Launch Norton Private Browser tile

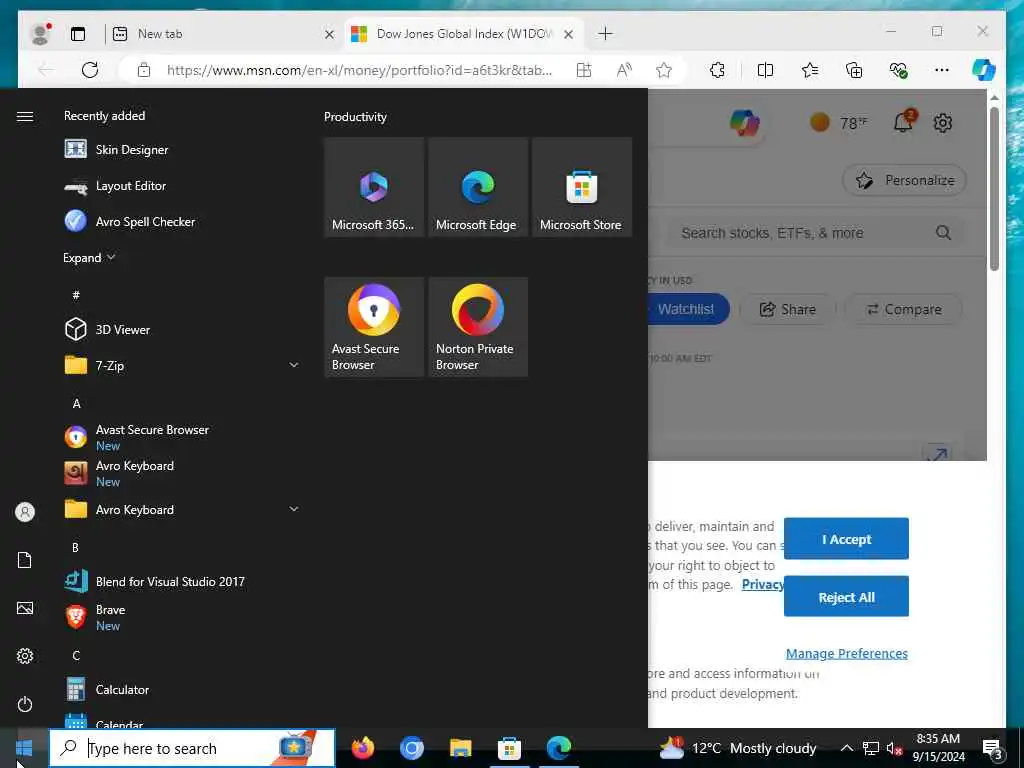[478, 327]
